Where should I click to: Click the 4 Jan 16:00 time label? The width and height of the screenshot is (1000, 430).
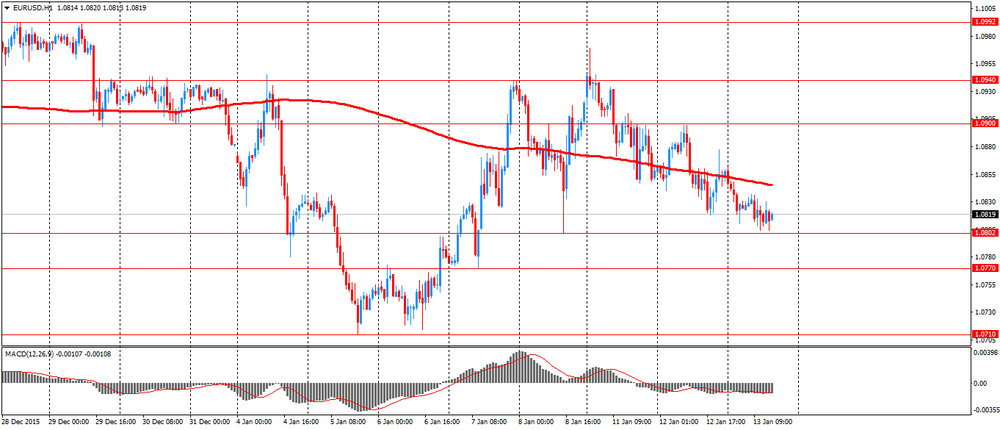(302, 422)
